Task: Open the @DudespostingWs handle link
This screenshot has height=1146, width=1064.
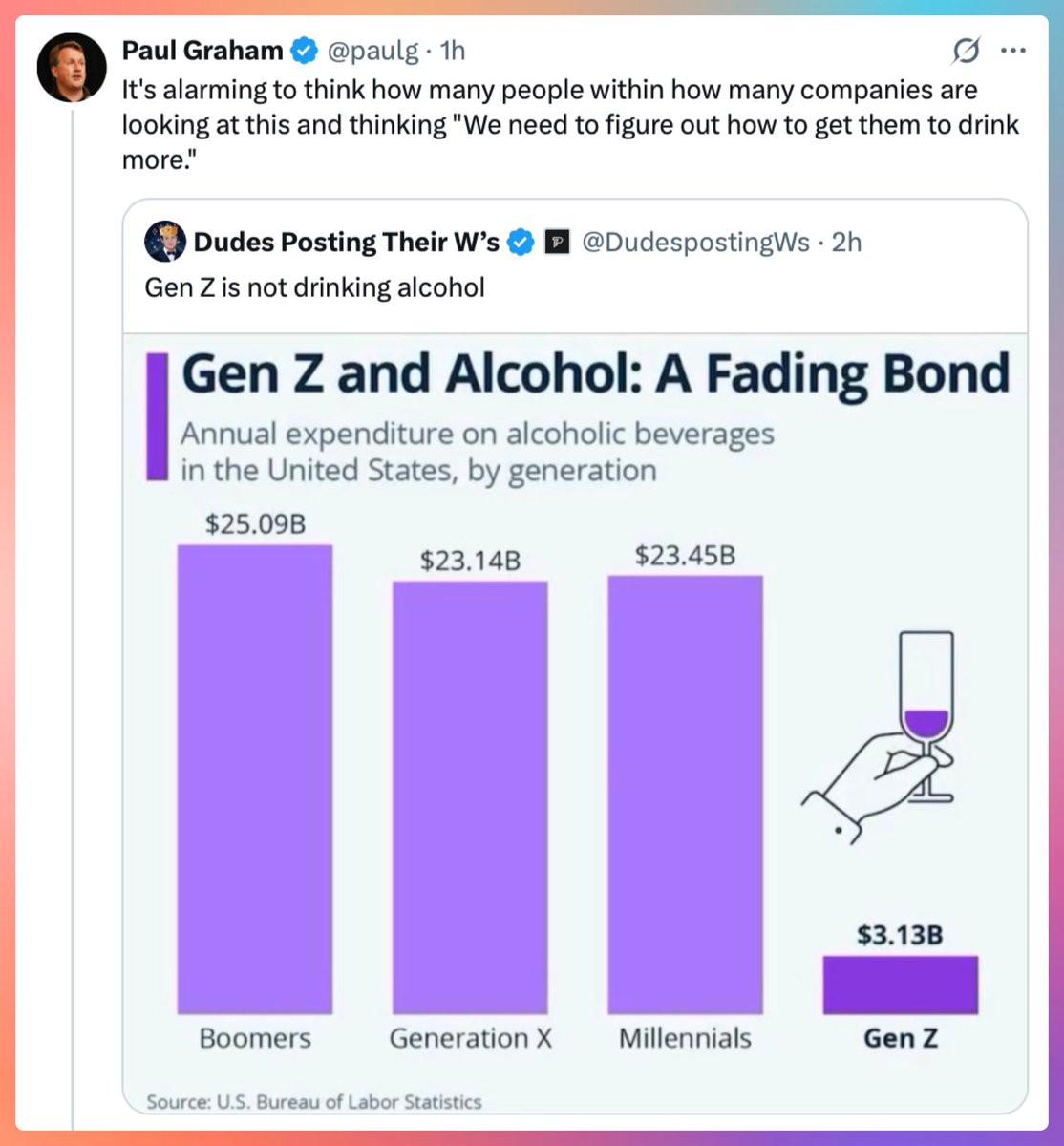Action: point(694,243)
